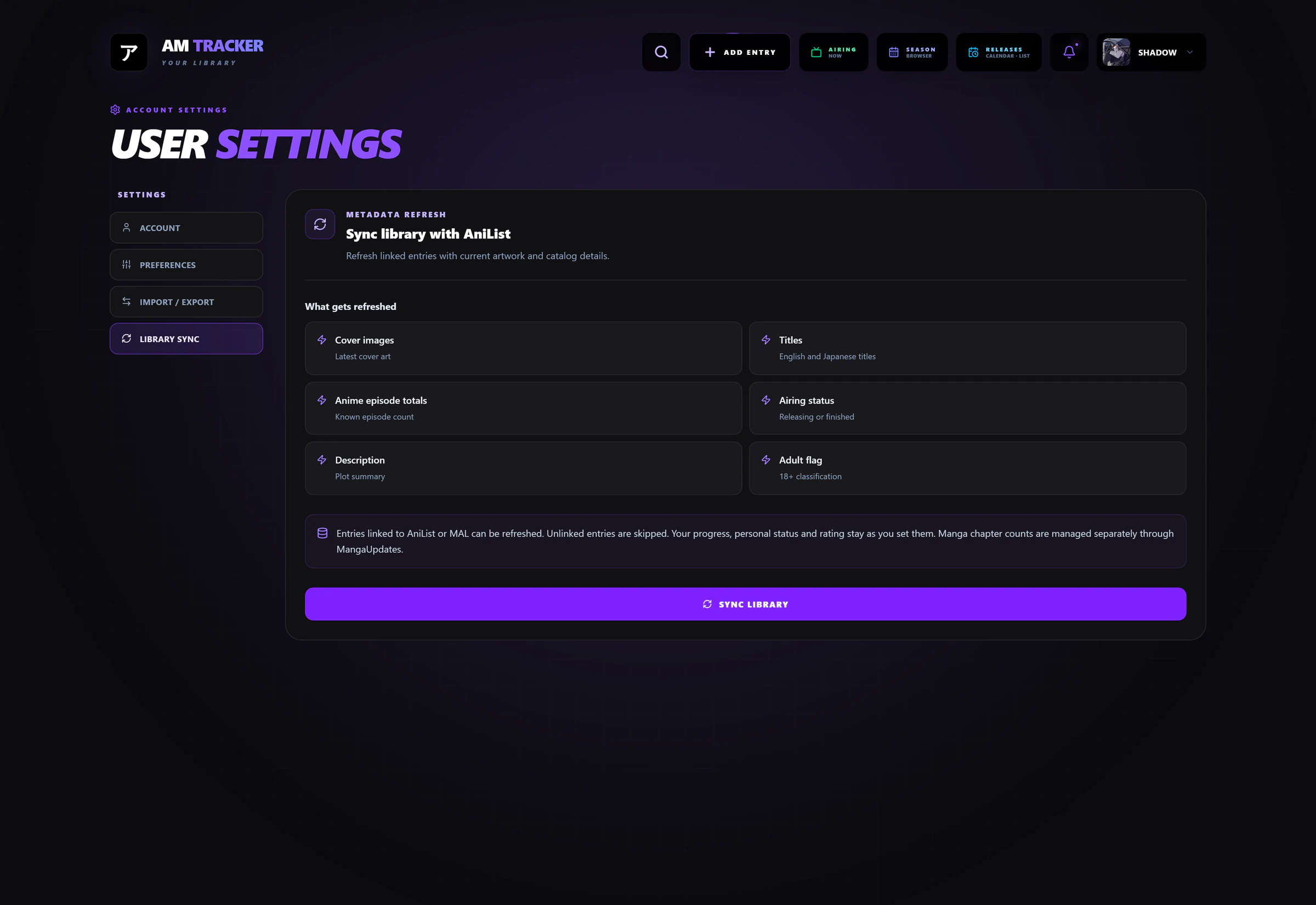
Task: Click the plus icon in Add Entry
Action: [710, 52]
